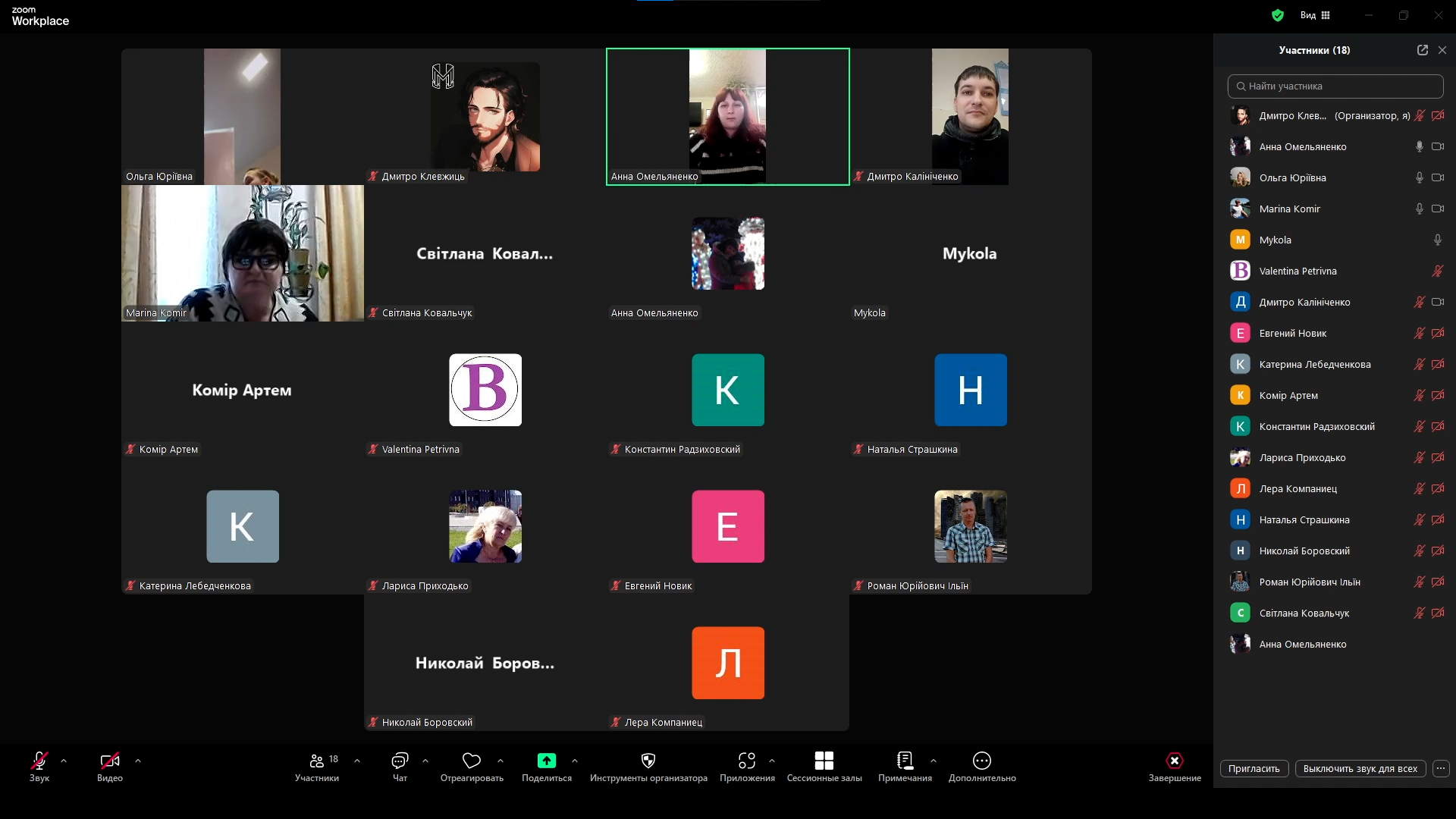
Task: Unmute microphone with Звук button
Action: click(39, 761)
